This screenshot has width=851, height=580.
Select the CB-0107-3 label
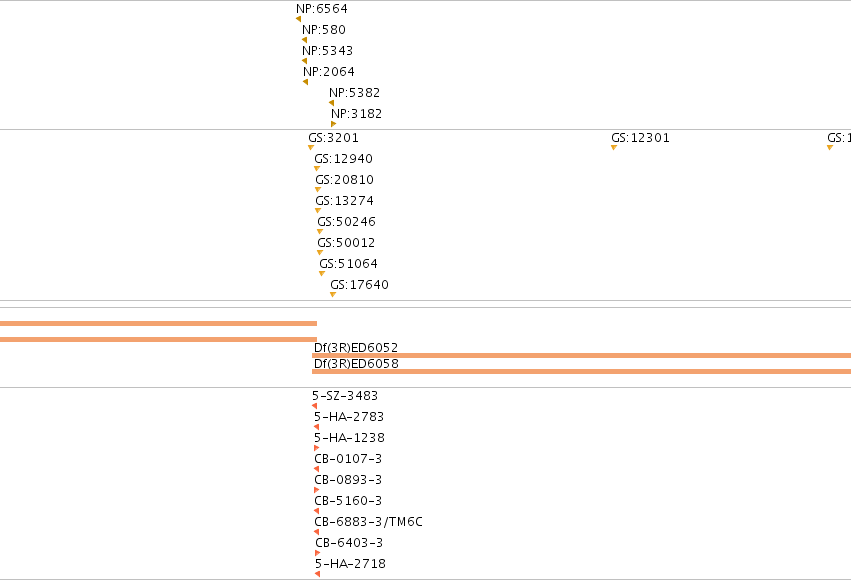click(x=348, y=459)
